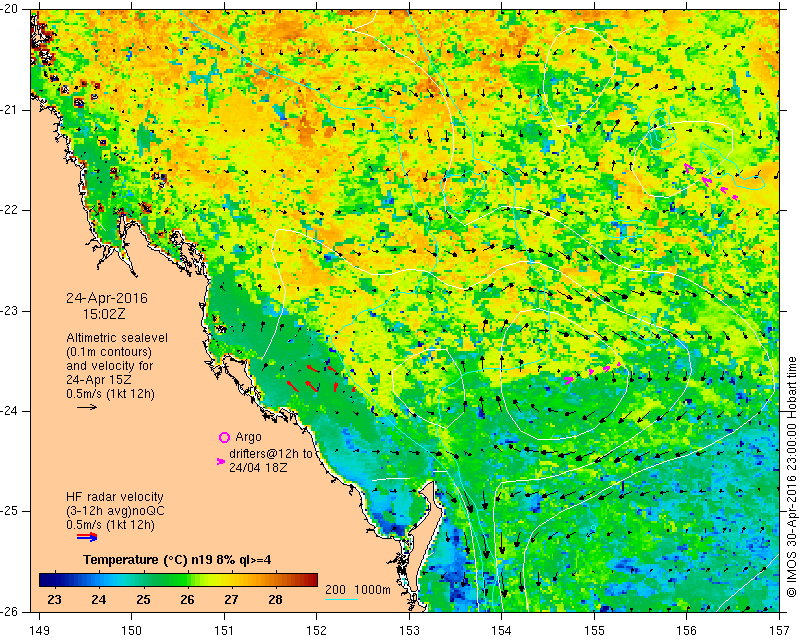Click the latitude axis label -26
The image size is (800, 640).
pos(10,611)
